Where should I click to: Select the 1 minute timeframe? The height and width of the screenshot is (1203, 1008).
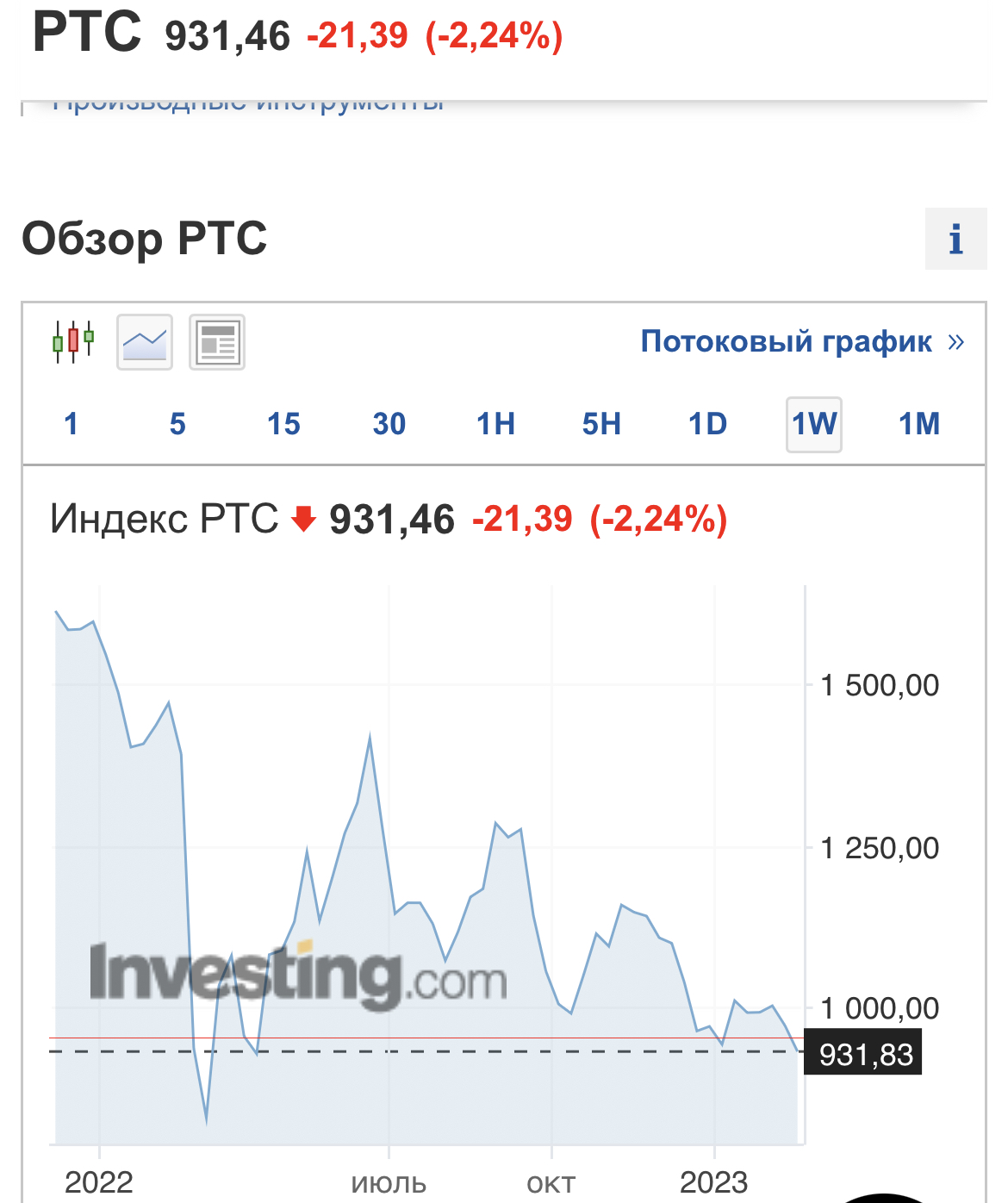point(72,424)
